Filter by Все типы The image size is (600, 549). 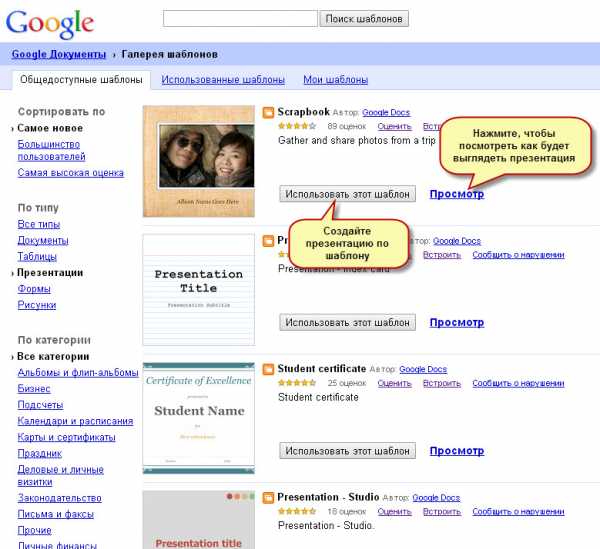tap(39, 224)
